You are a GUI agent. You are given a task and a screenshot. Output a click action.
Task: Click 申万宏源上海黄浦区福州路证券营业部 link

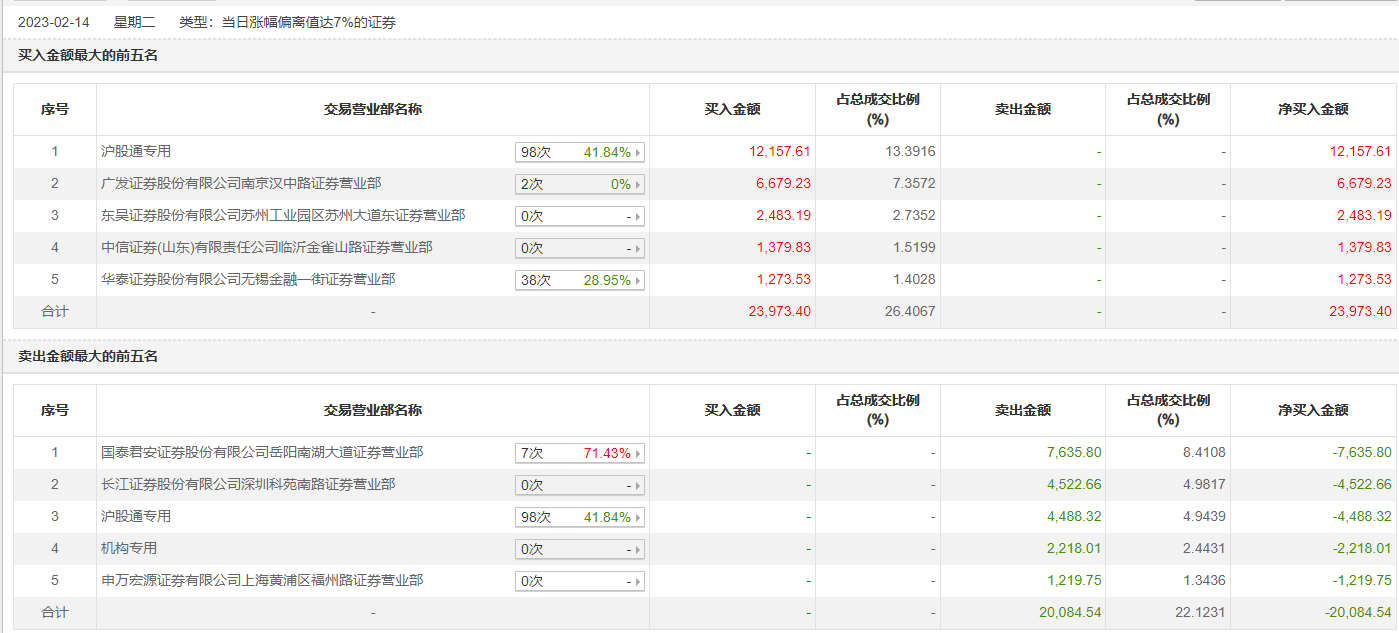tap(262, 580)
